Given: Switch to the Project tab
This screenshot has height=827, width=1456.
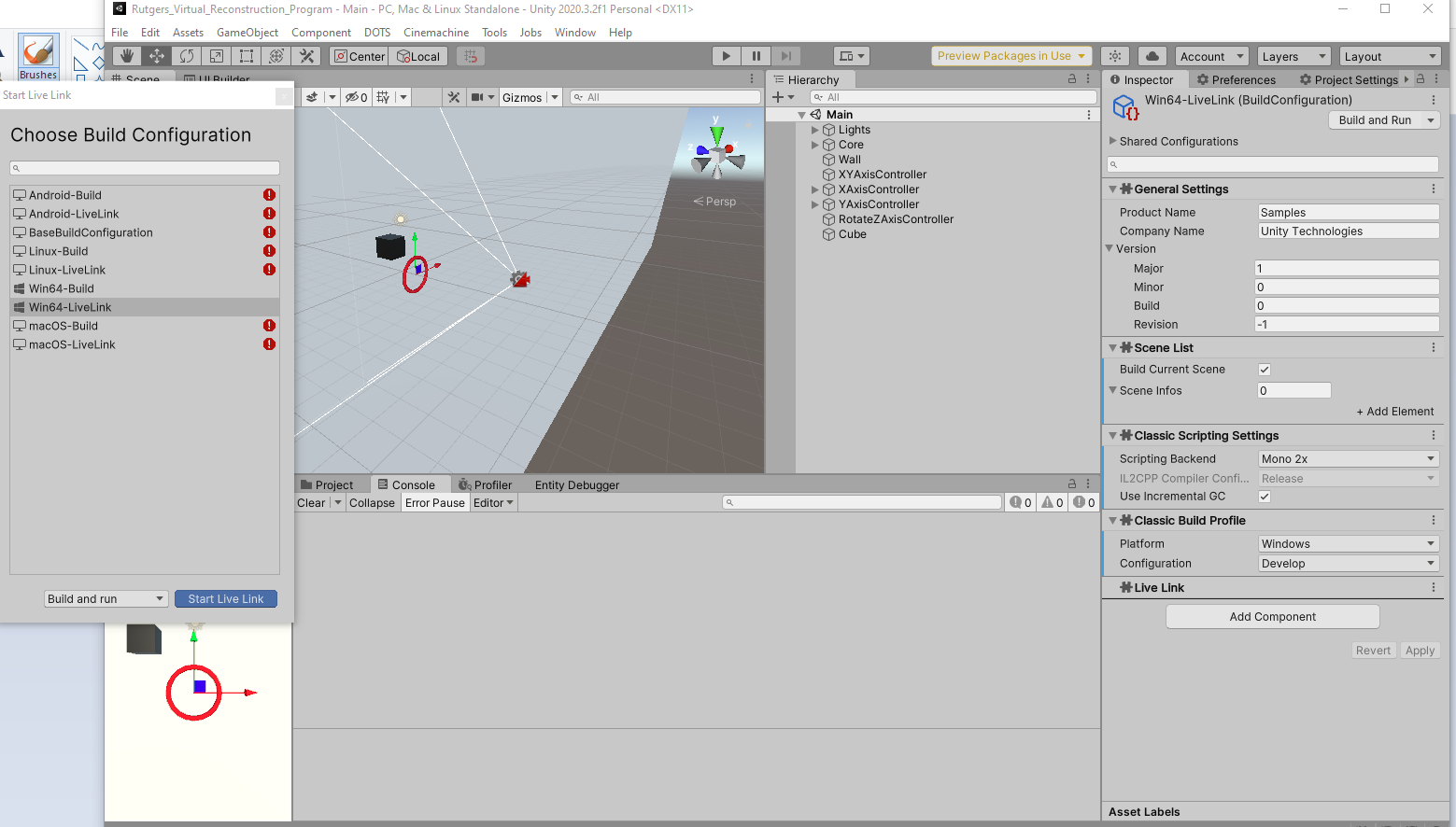Looking at the screenshot, I should click(327, 484).
